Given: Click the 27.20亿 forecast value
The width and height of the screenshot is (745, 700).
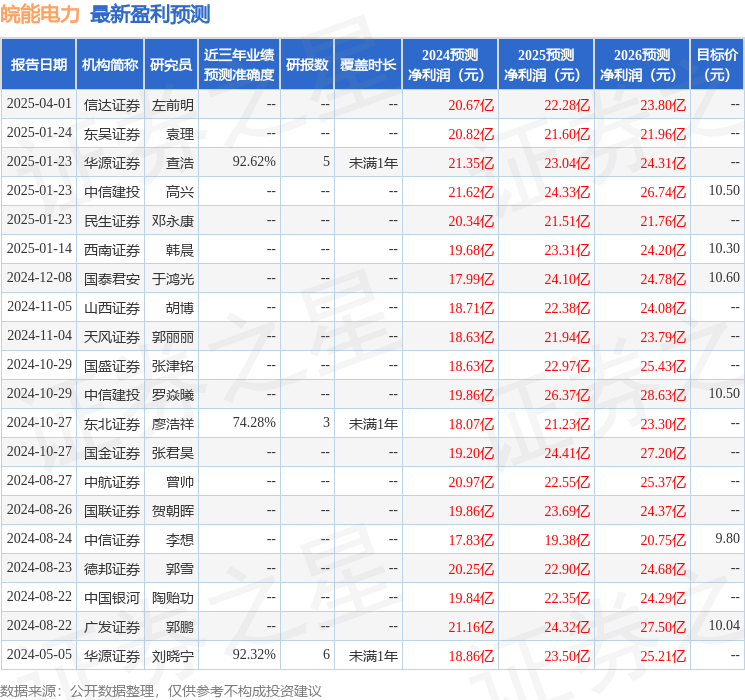Looking at the screenshot, I should [x=663, y=453].
